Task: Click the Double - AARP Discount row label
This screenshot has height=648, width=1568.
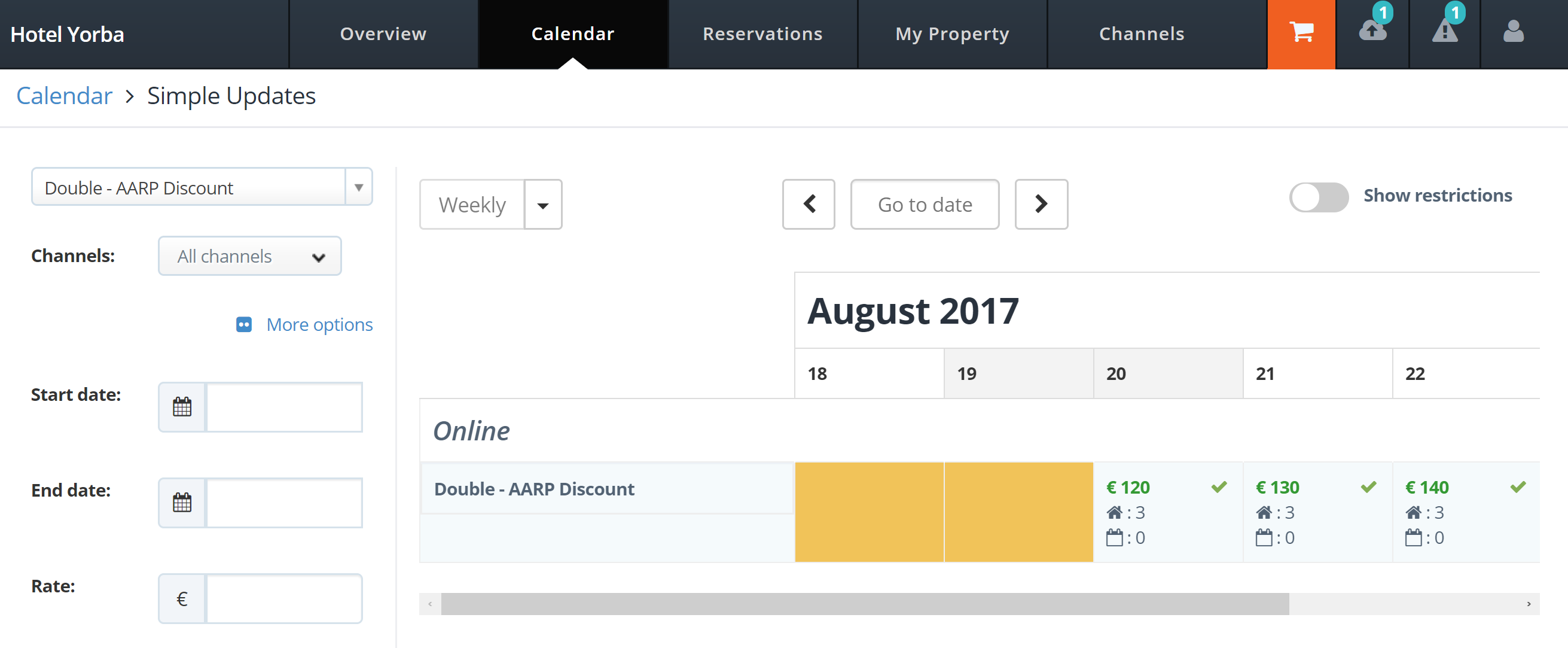Action: tap(534, 488)
